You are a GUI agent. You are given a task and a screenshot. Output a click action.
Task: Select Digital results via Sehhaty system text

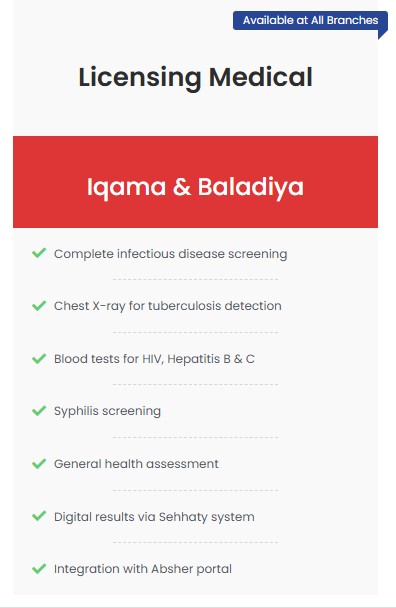(x=154, y=517)
